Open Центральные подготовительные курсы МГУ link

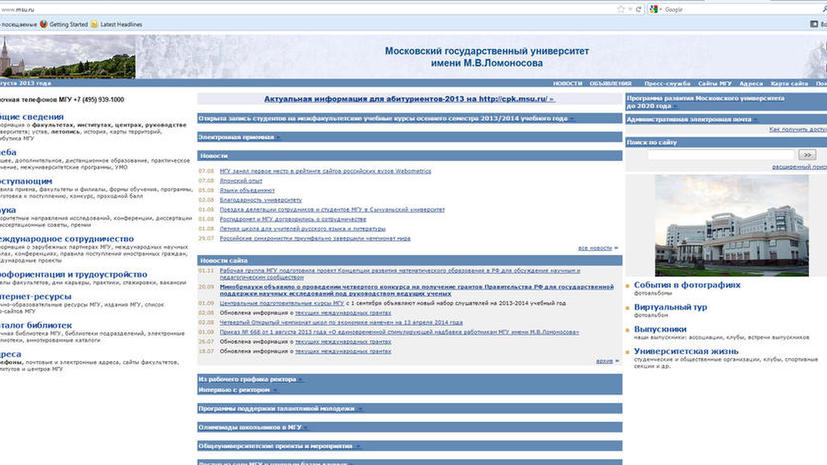pos(282,303)
